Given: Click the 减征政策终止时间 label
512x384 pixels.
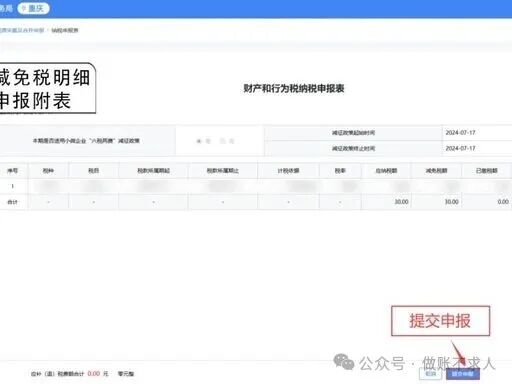Looking at the screenshot, I should coord(353,148).
